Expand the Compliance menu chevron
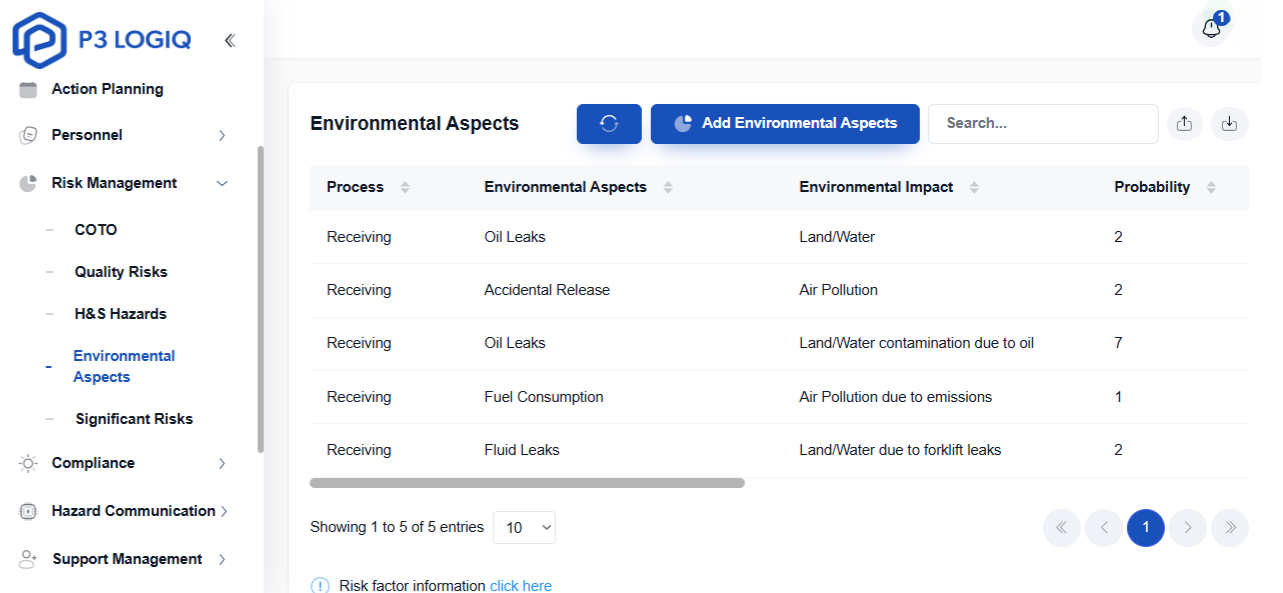 pyautogui.click(x=222, y=463)
